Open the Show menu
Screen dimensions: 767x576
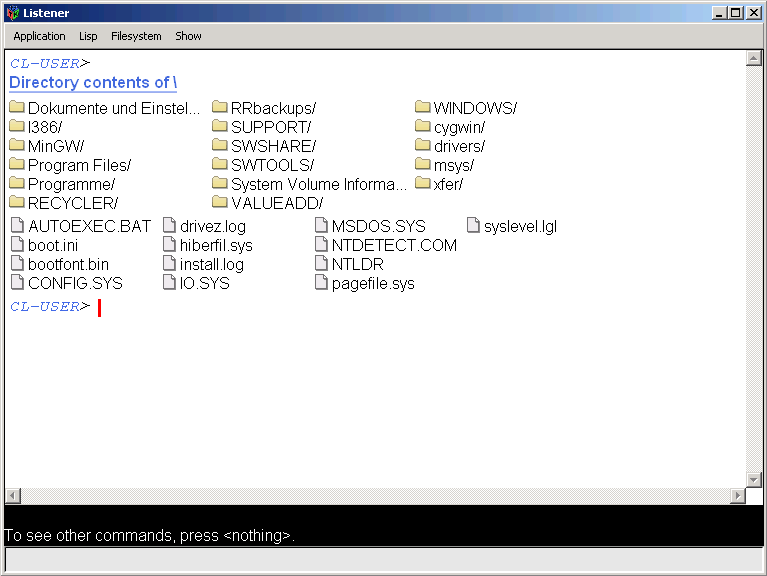[x=188, y=36]
